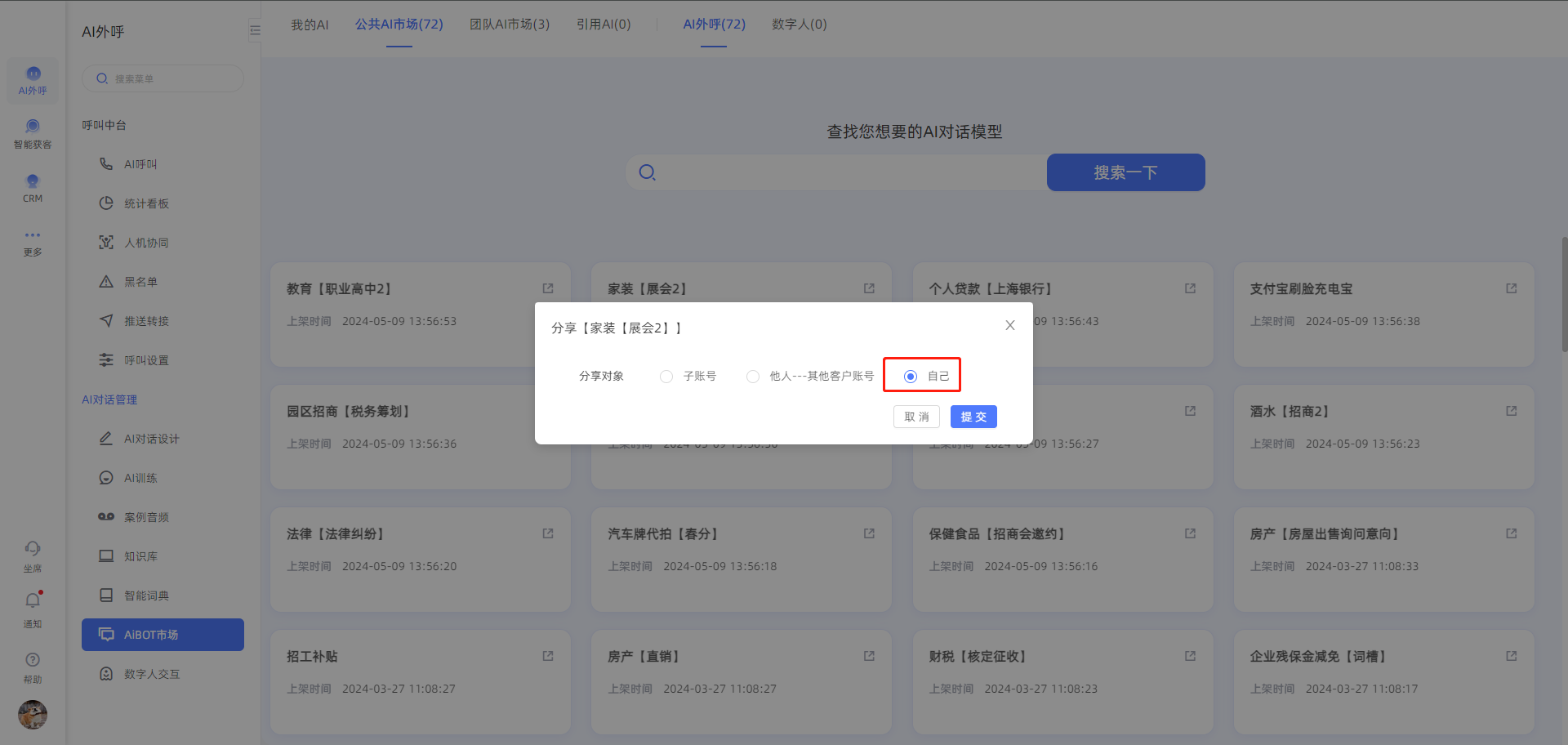
Task: Click the page vertical scrollbar
Action: [1564, 294]
